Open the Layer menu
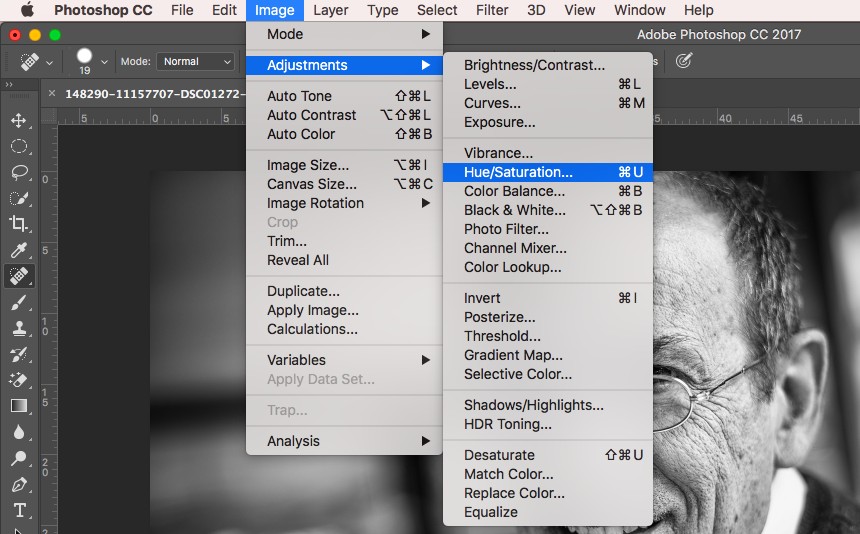This screenshot has height=534, width=860. coord(331,10)
